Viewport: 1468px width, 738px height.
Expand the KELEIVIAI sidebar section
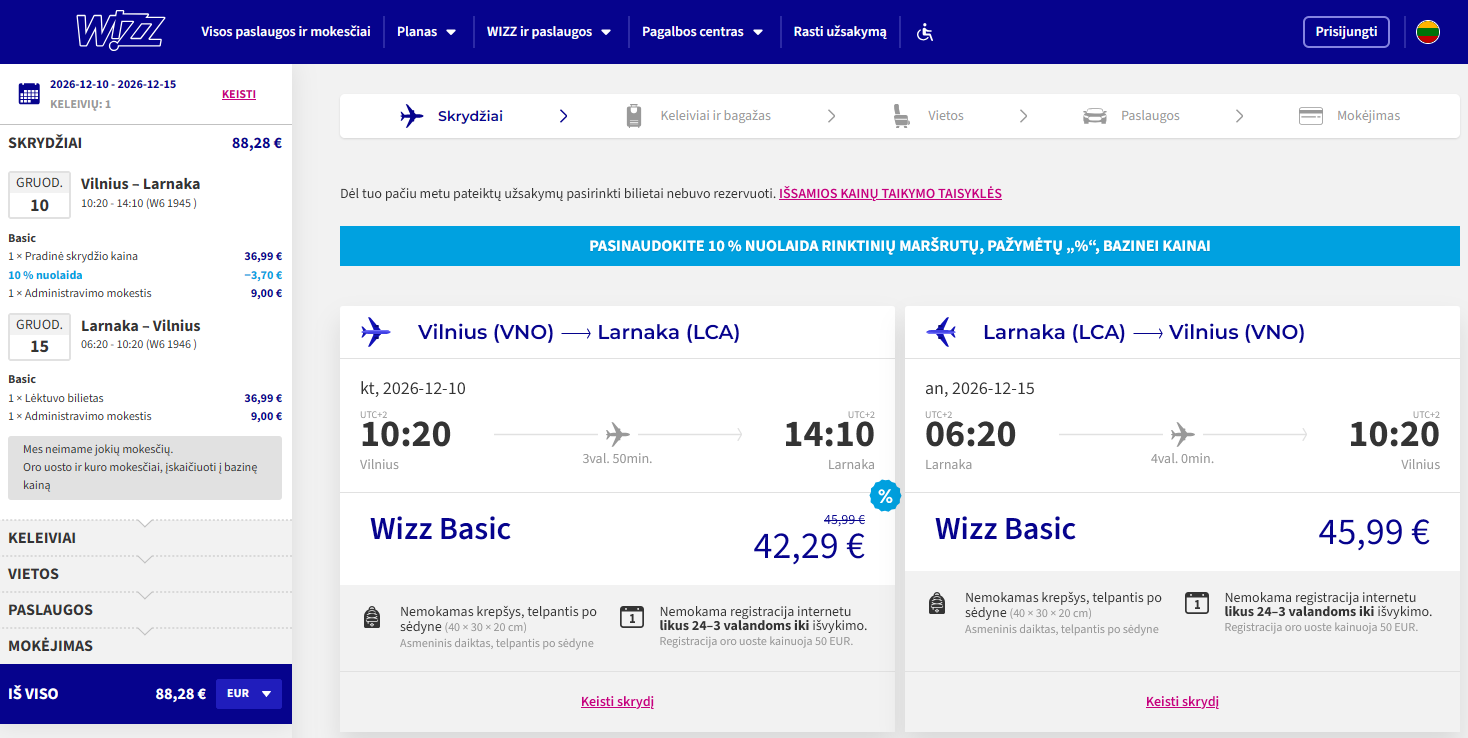click(x=146, y=538)
